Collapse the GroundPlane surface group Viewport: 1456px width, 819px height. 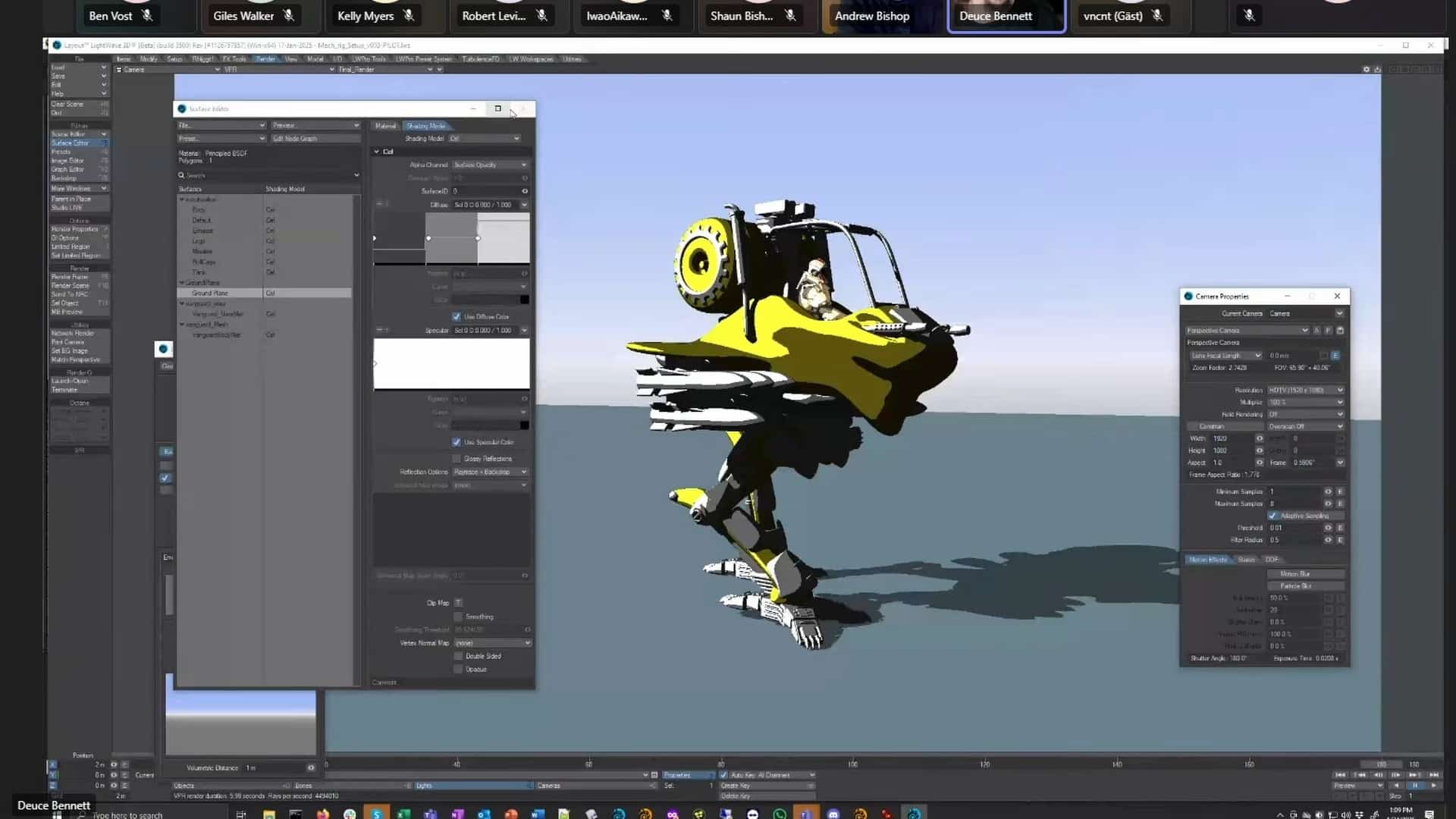tap(184, 282)
